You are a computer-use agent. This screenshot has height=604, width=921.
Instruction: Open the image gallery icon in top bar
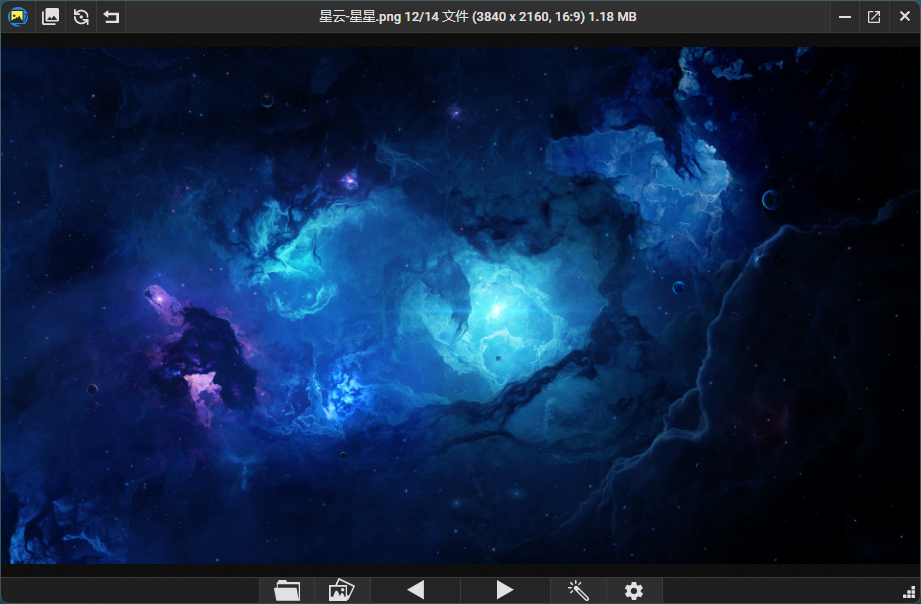pyautogui.click(x=50, y=17)
